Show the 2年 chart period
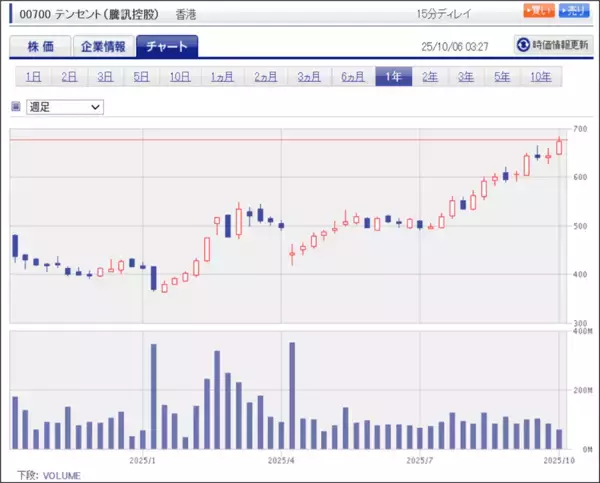The height and width of the screenshot is (483, 600). tap(430, 77)
